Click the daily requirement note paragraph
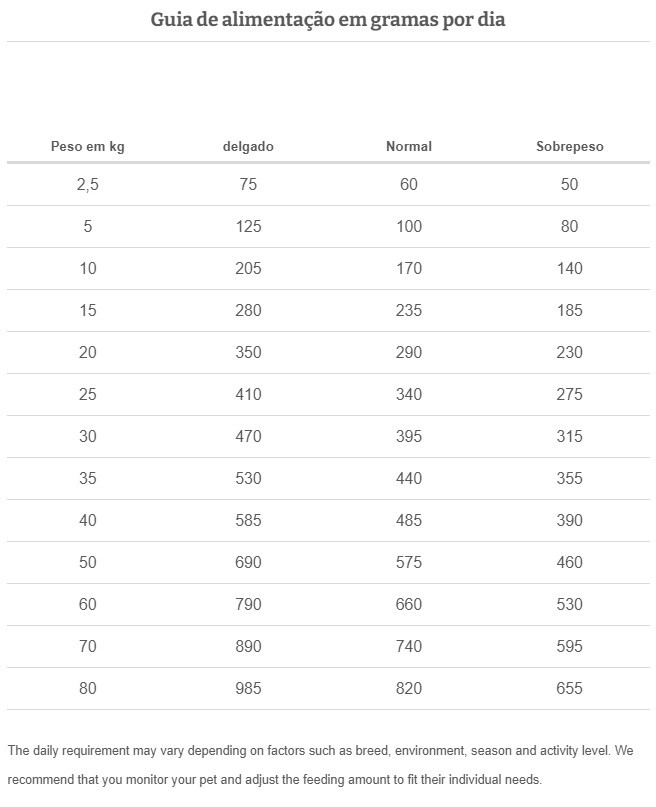Viewport: 656px width, 807px height. pyautogui.click(x=320, y=764)
